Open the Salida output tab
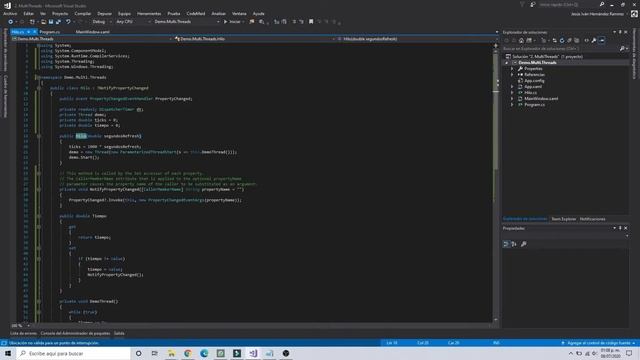The image size is (640, 360). coord(119,333)
